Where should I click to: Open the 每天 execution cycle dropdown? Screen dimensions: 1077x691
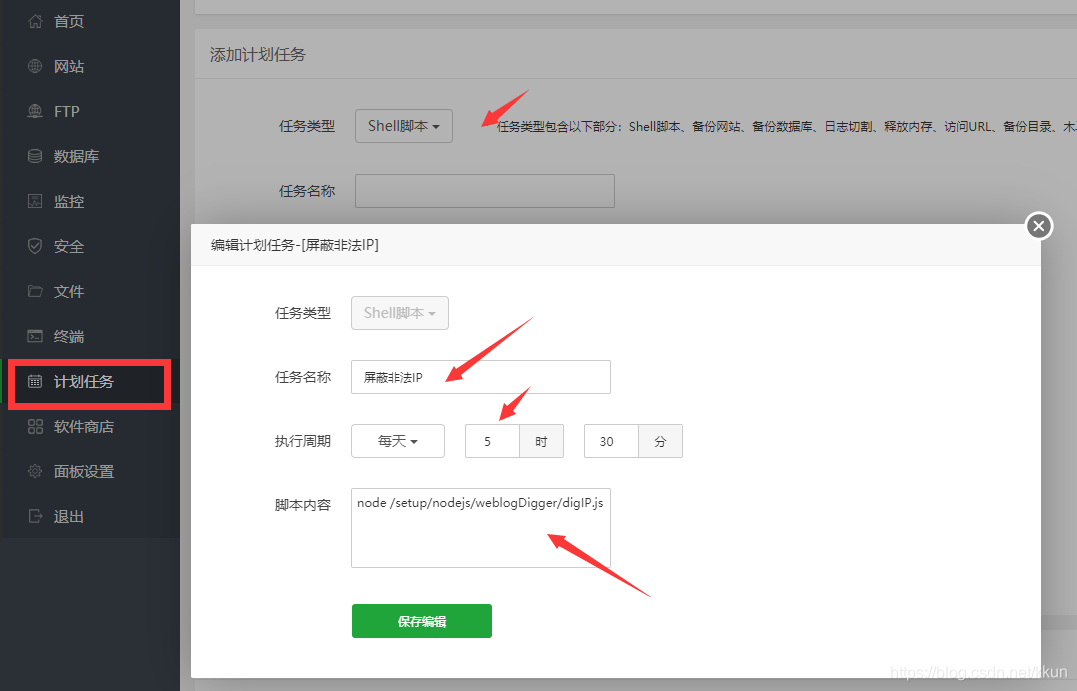tap(398, 441)
